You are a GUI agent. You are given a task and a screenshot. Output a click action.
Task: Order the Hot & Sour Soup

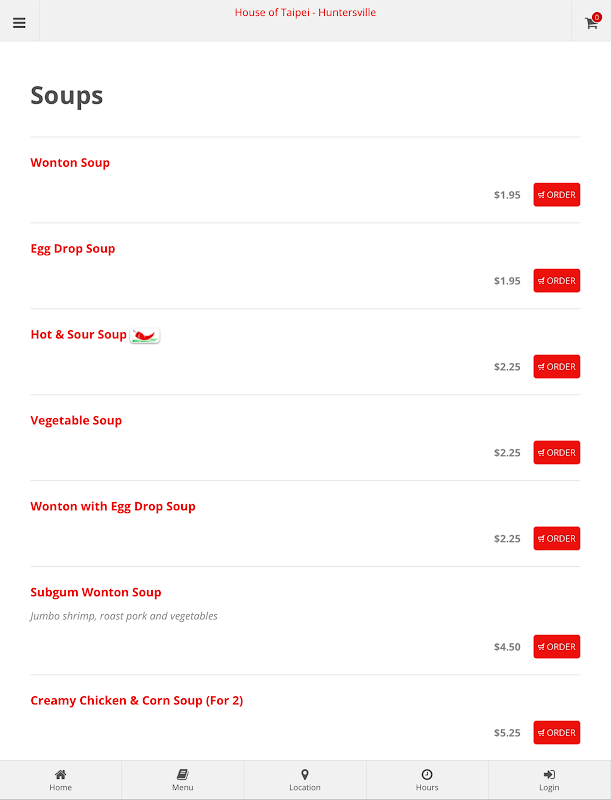point(556,366)
